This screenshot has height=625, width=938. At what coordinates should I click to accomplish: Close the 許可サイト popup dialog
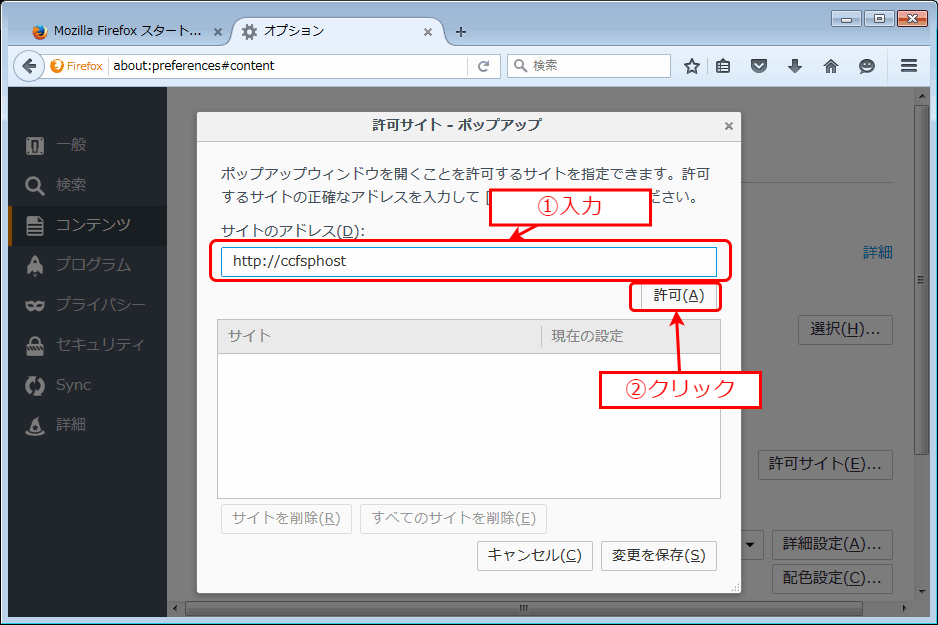click(729, 126)
